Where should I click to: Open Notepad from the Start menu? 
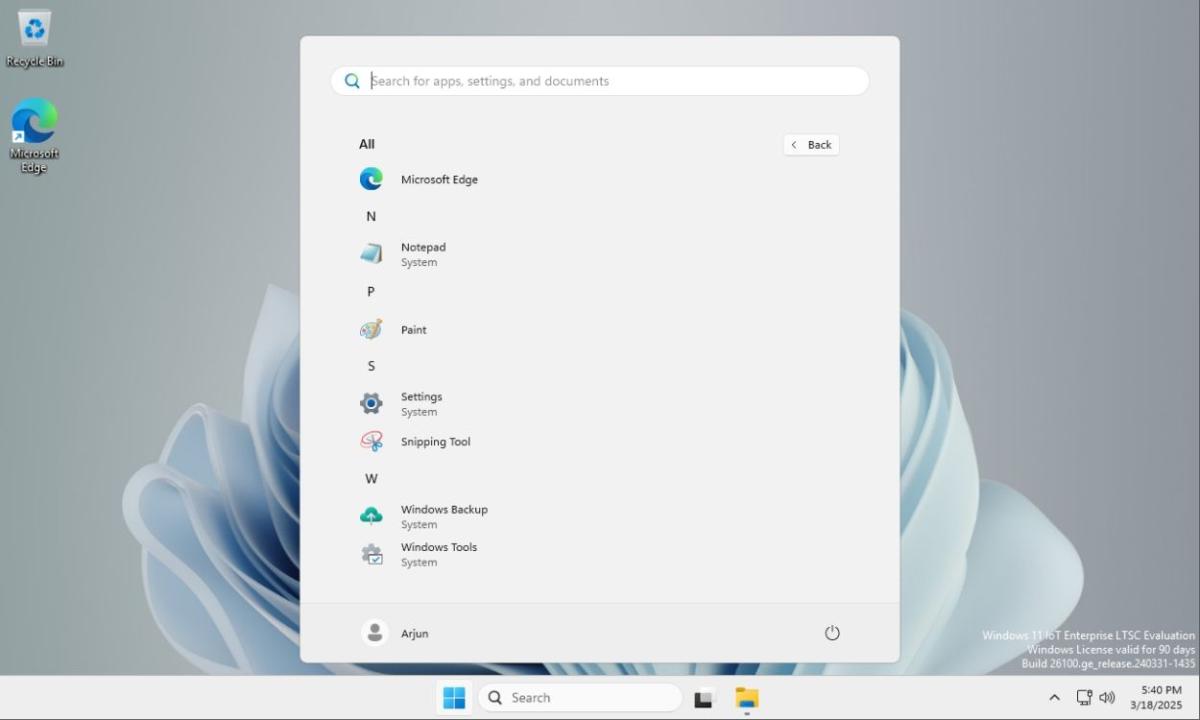(x=423, y=253)
